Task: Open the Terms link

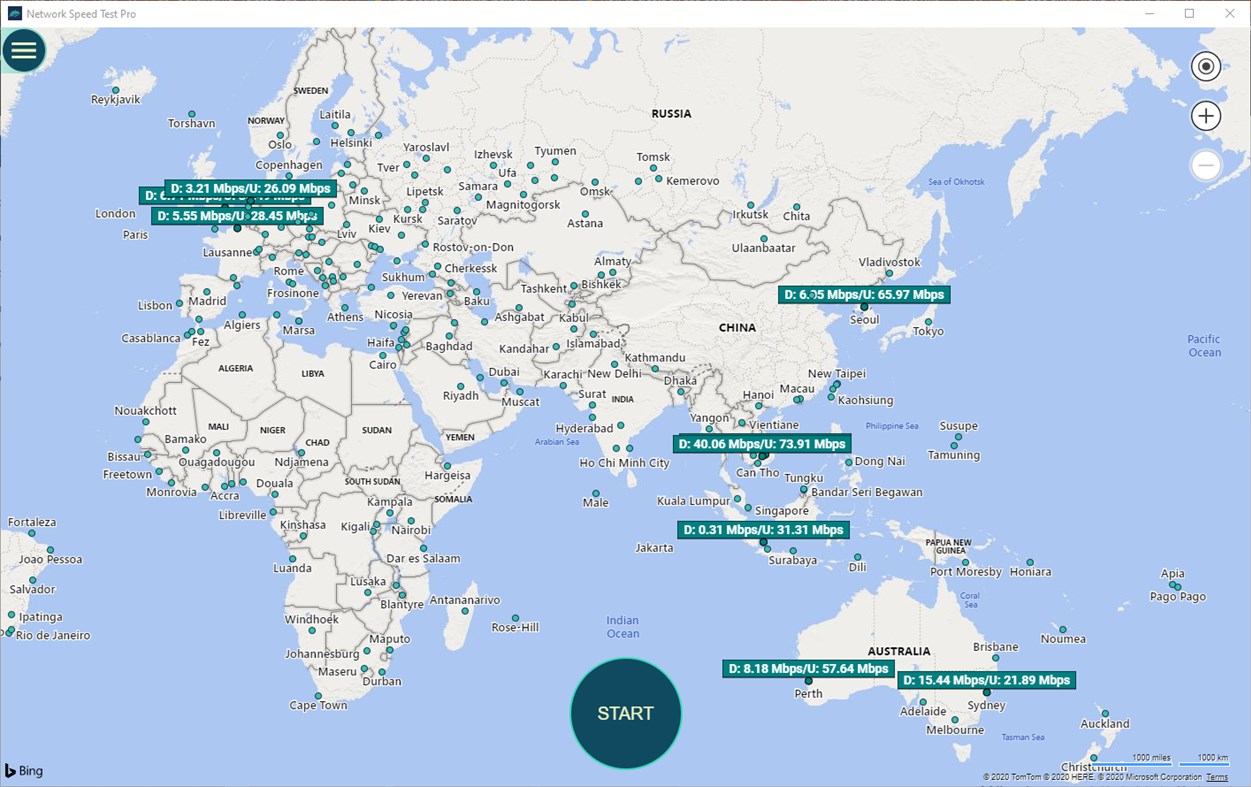Action: tap(1217, 777)
